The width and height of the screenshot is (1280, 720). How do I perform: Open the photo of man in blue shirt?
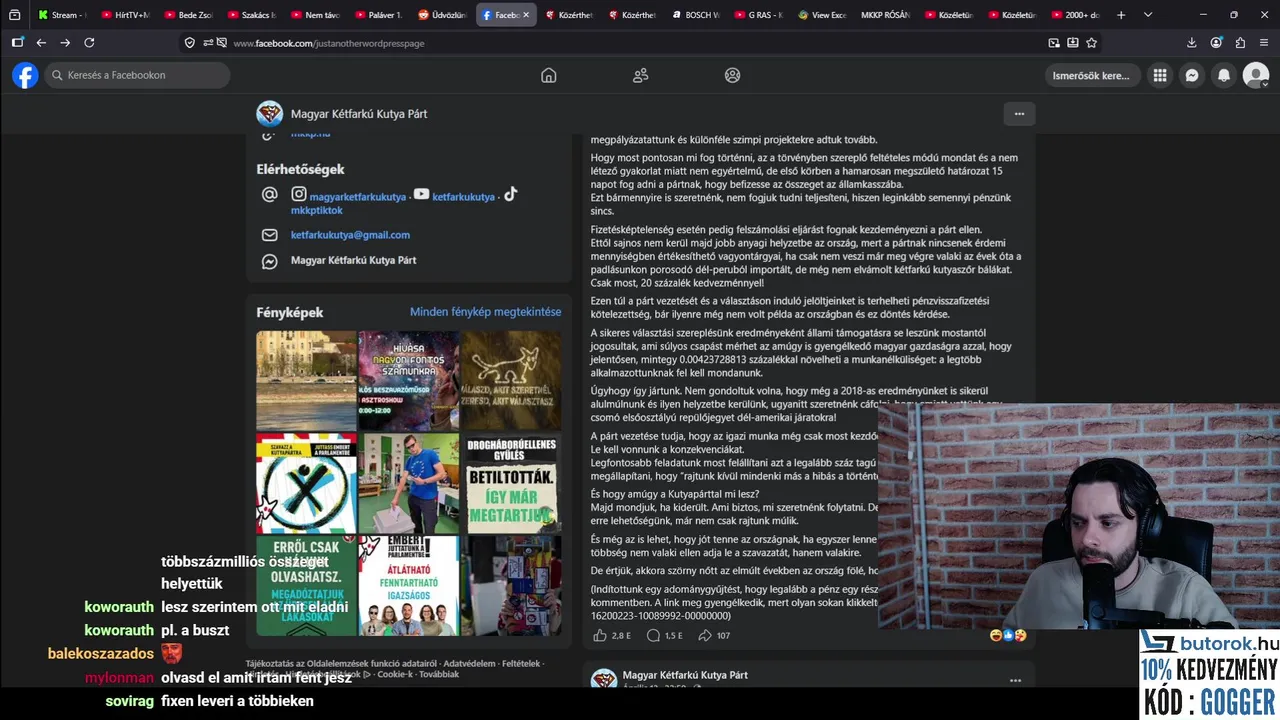click(x=408, y=483)
